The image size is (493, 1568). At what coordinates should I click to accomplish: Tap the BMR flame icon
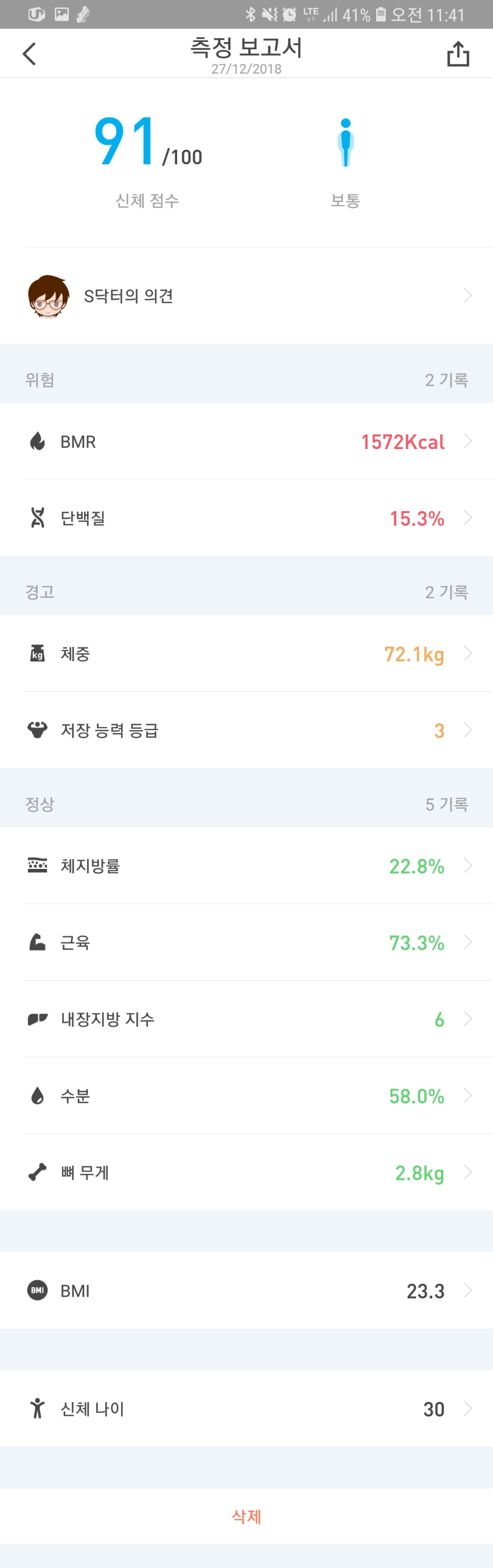[38, 441]
